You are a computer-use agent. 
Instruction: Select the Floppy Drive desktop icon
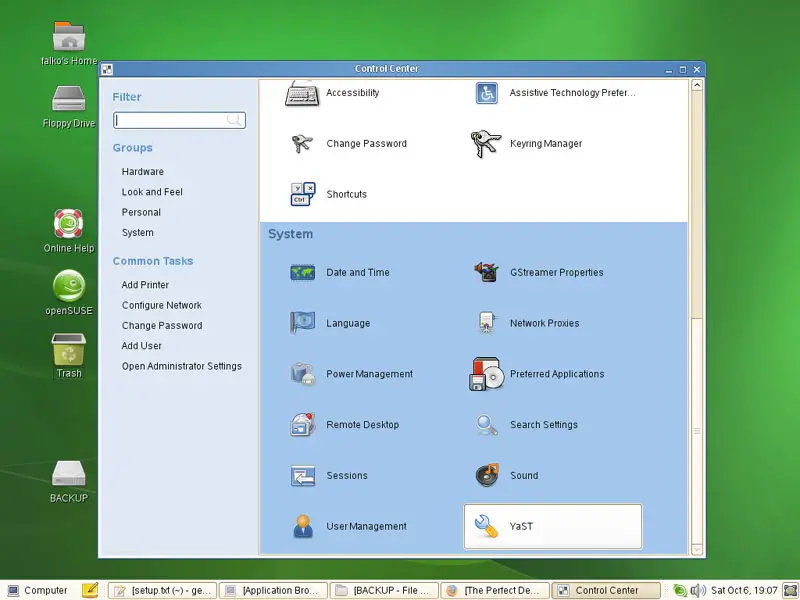pos(69,98)
